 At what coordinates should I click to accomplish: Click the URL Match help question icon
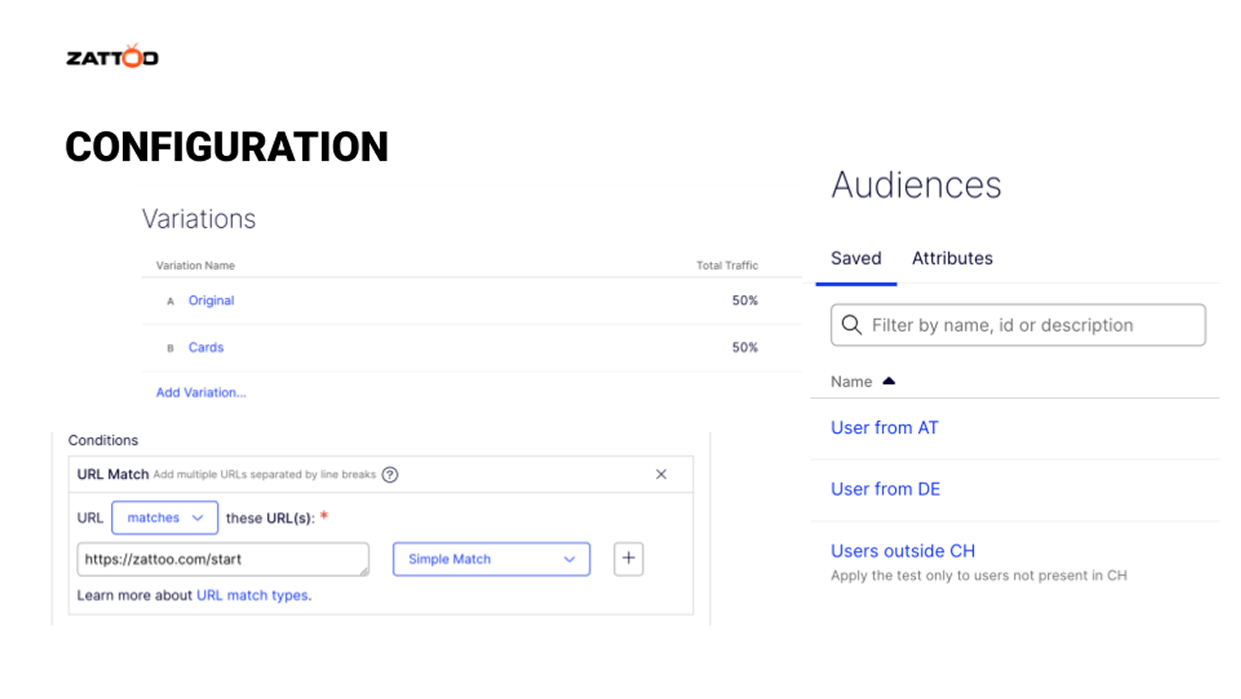pyautogui.click(x=390, y=474)
